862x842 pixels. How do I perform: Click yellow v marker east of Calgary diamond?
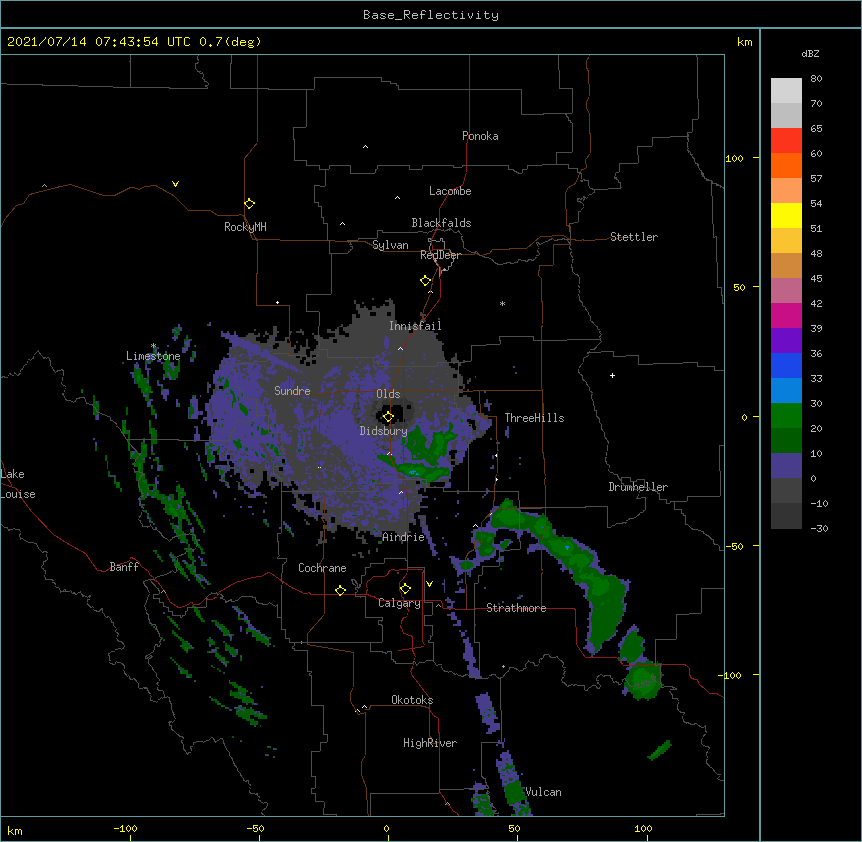429,584
